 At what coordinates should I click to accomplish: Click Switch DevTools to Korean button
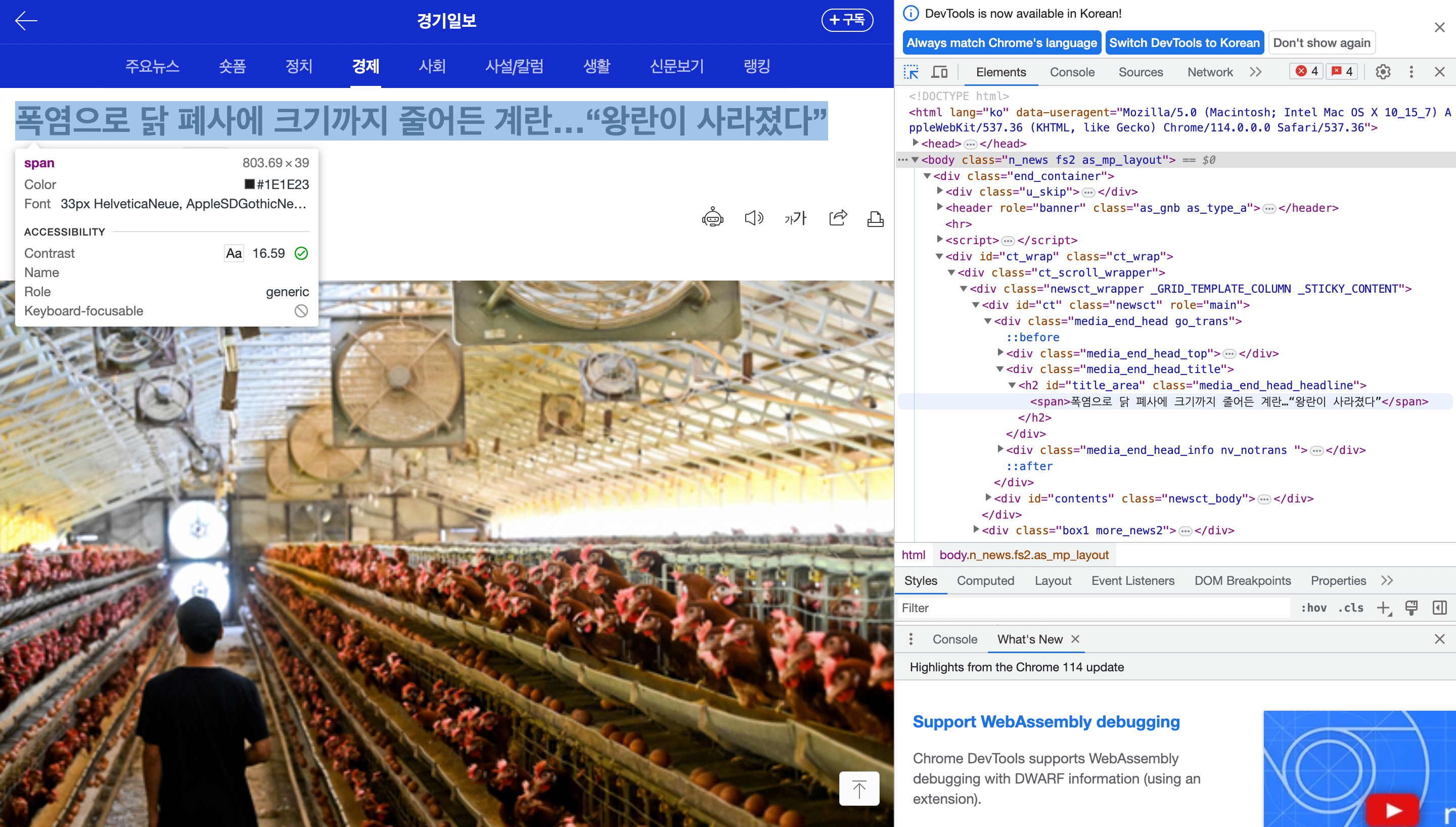[1184, 42]
